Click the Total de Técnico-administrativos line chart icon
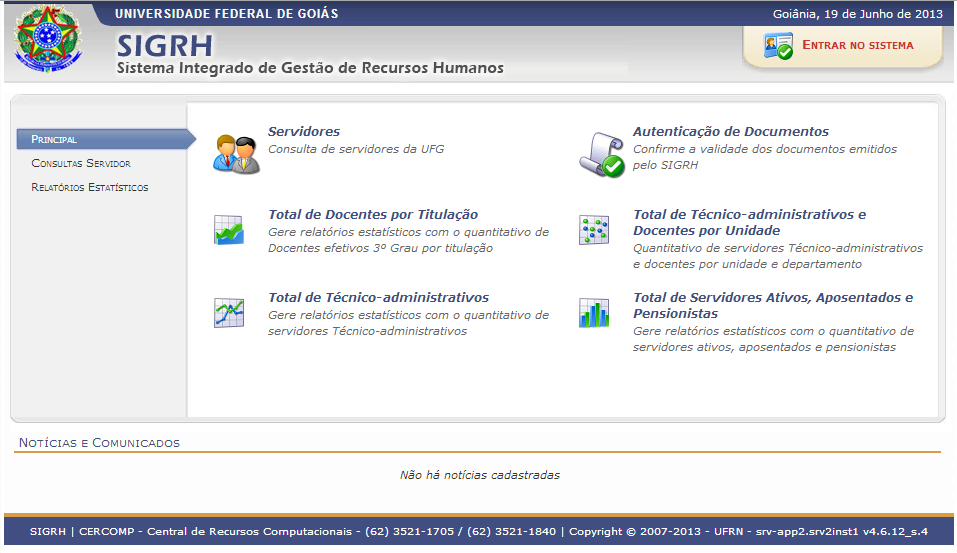The width and height of the screenshot is (957, 553). (229, 313)
